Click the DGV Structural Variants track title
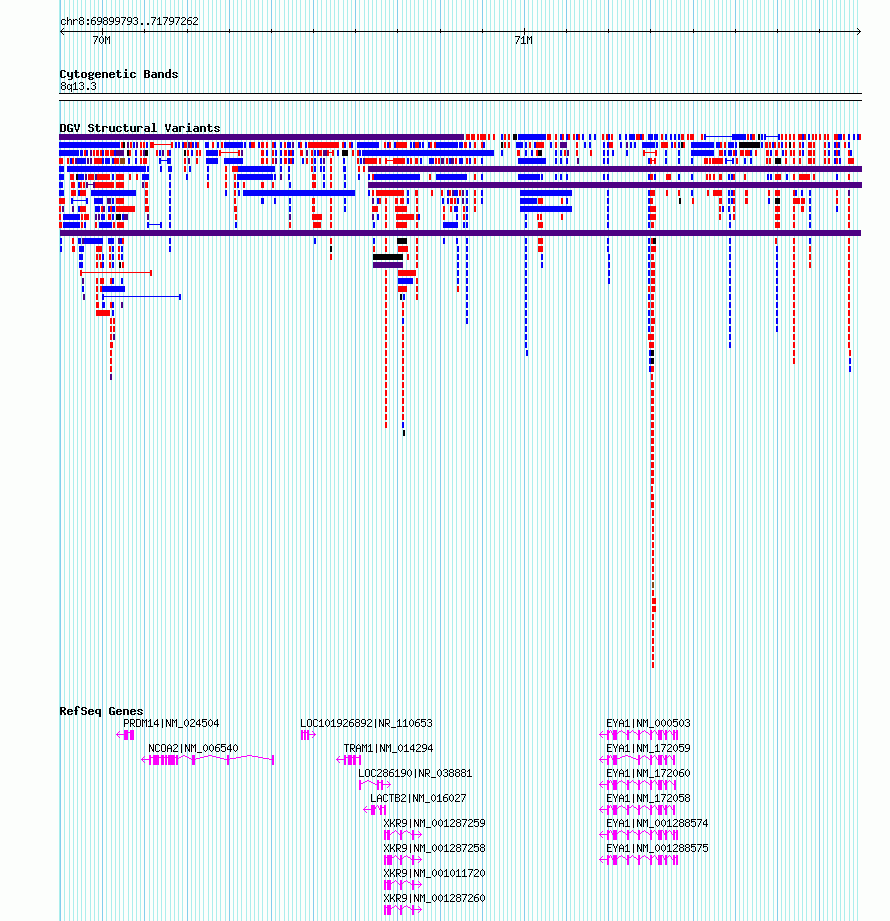Viewport: 890px width, 921px height. pos(140,128)
